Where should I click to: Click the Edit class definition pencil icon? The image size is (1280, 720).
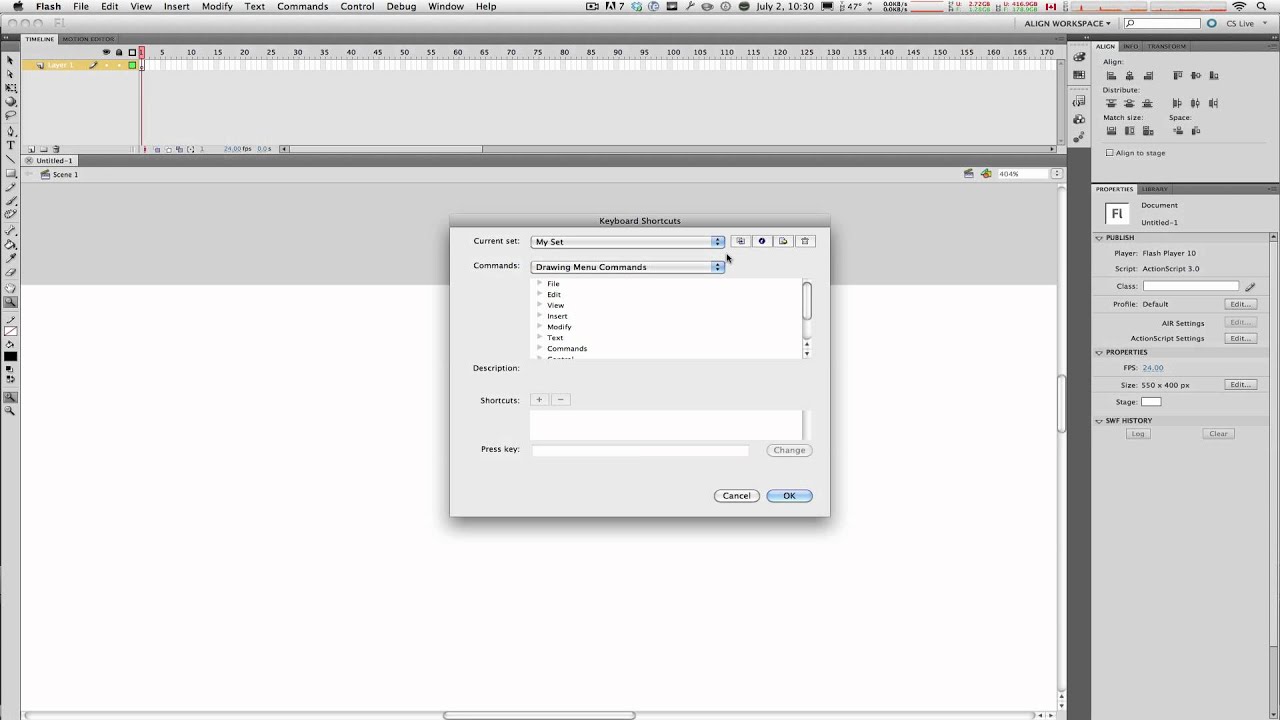click(1250, 287)
